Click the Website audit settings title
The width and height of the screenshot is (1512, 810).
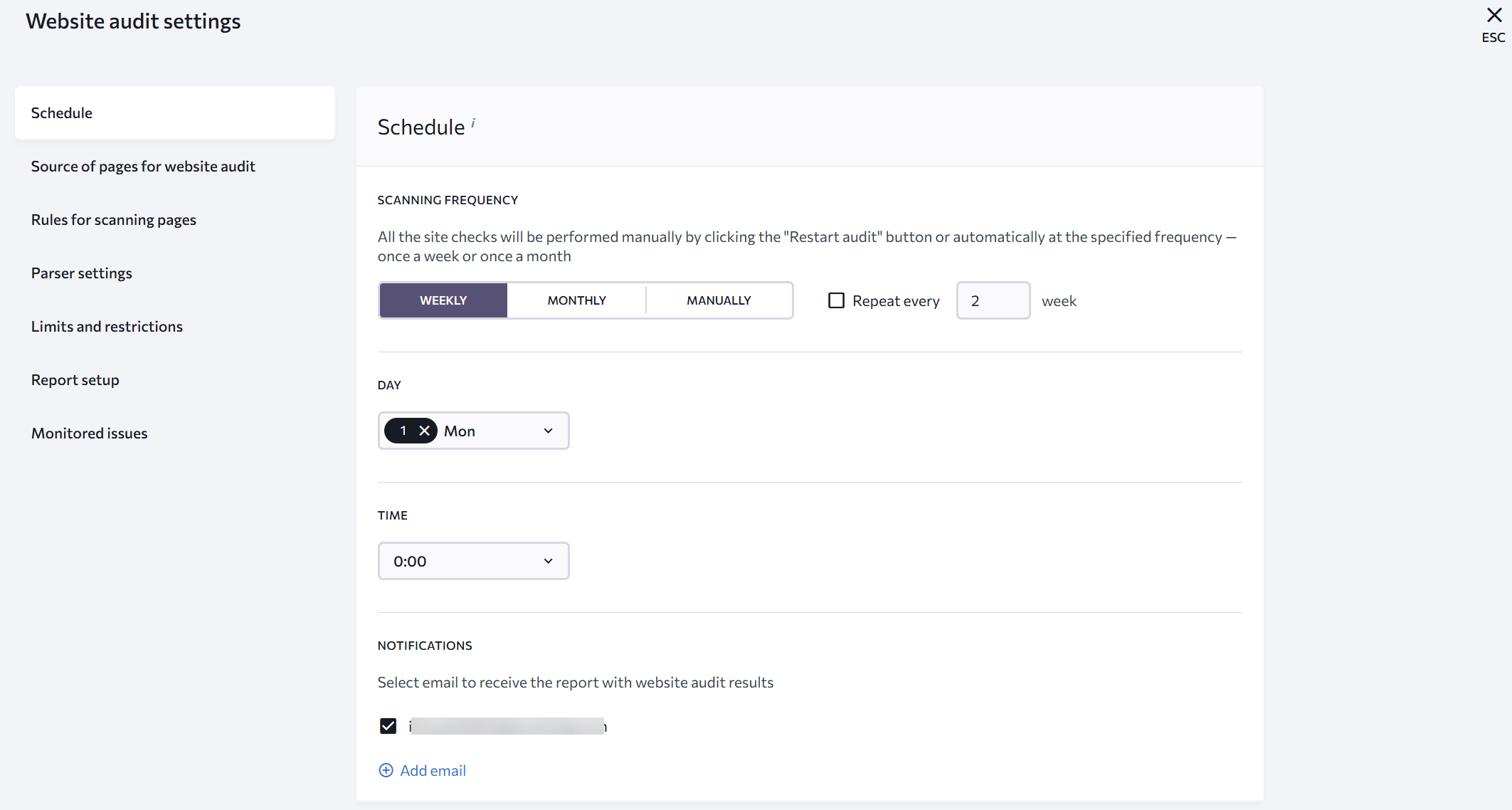tap(133, 21)
